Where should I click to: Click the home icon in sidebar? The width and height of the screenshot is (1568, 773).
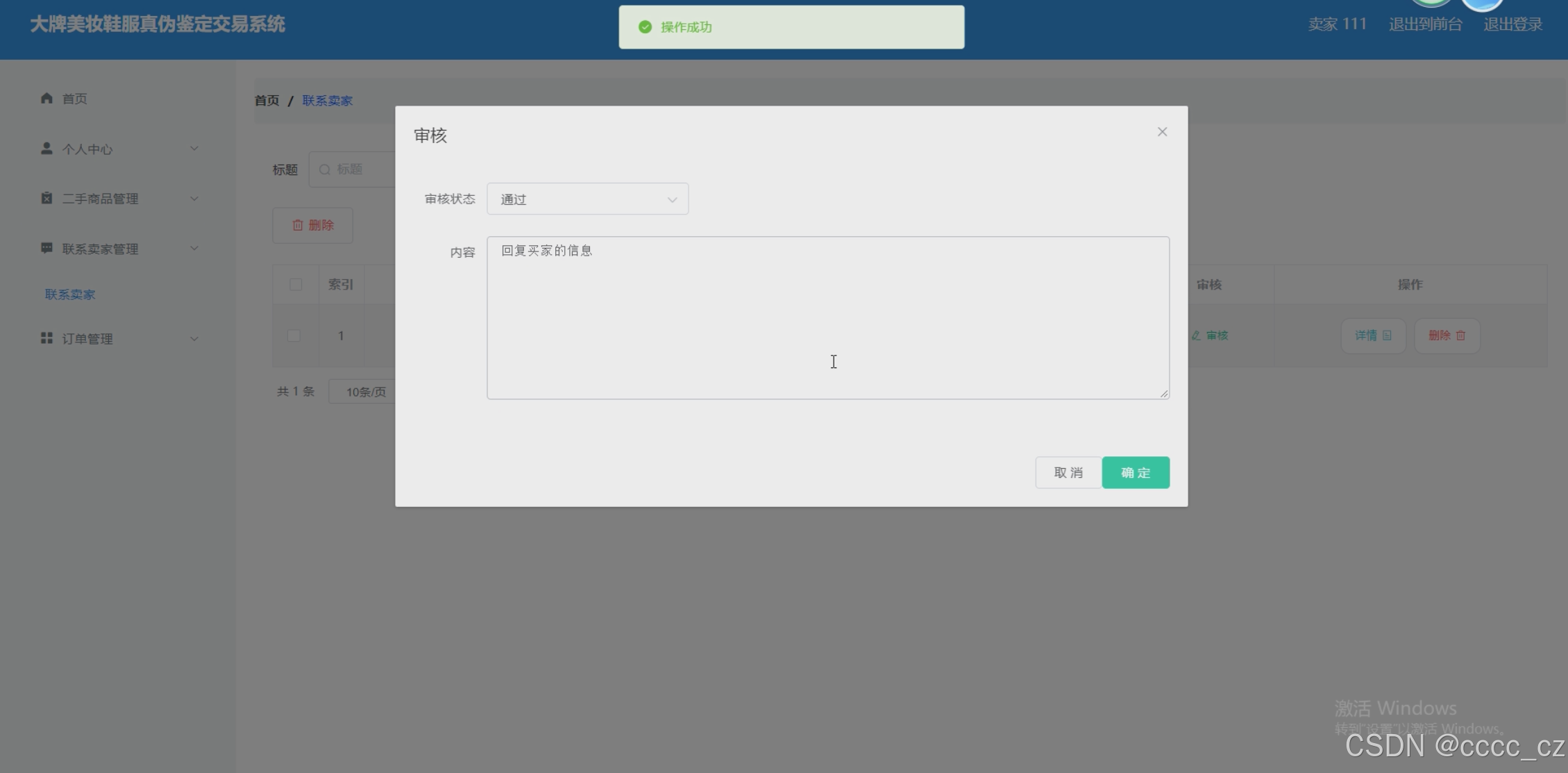click(x=47, y=98)
